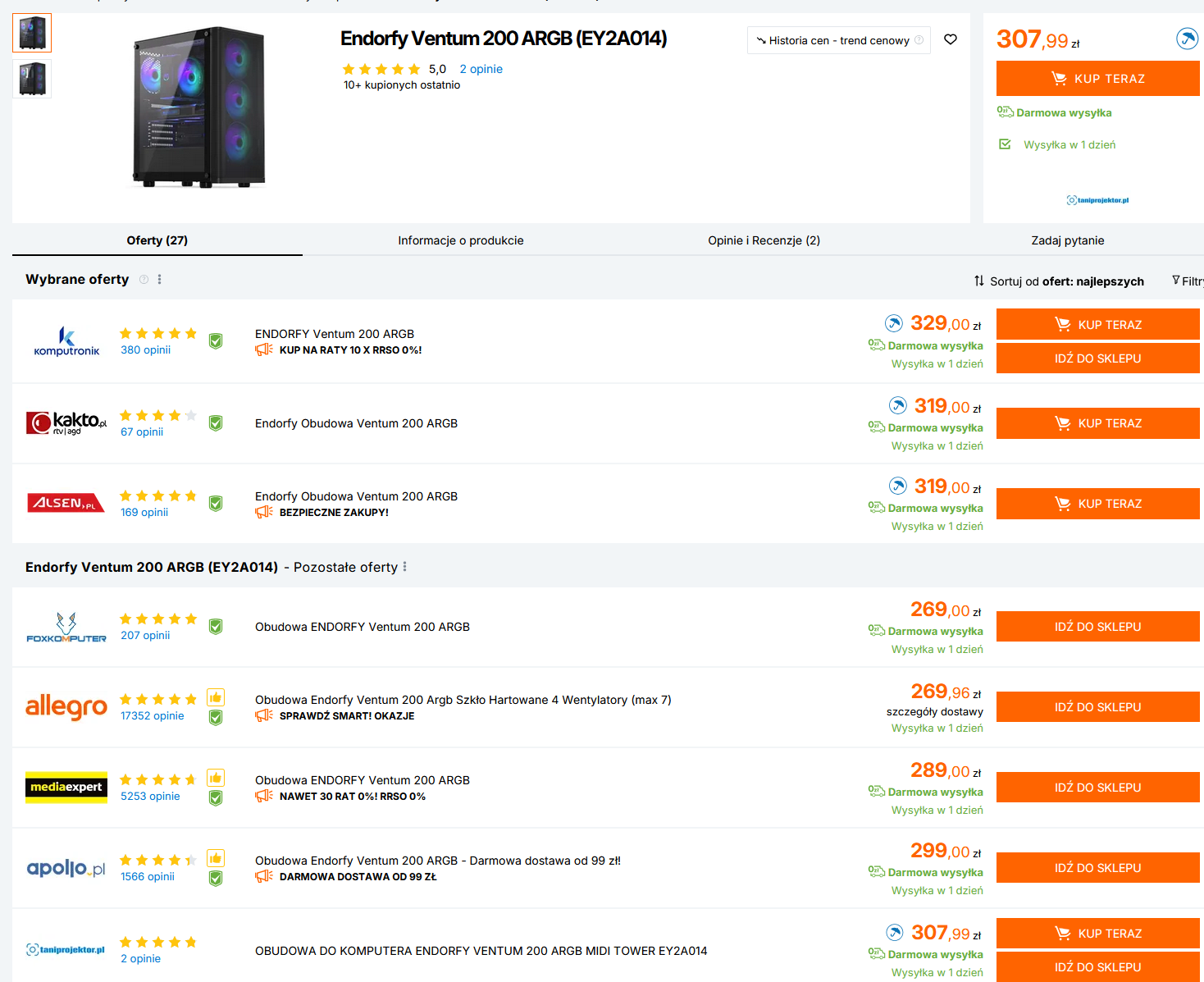Open Foxkomputer 207 opinii link
The width and height of the screenshot is (1204, 982).
(145, 636)
